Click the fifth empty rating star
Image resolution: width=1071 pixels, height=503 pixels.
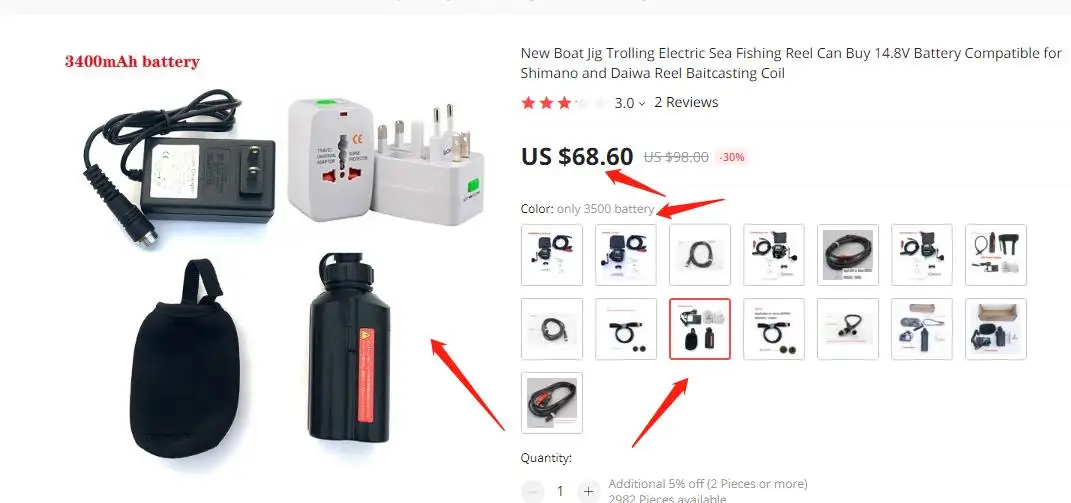tap(599, 103)
